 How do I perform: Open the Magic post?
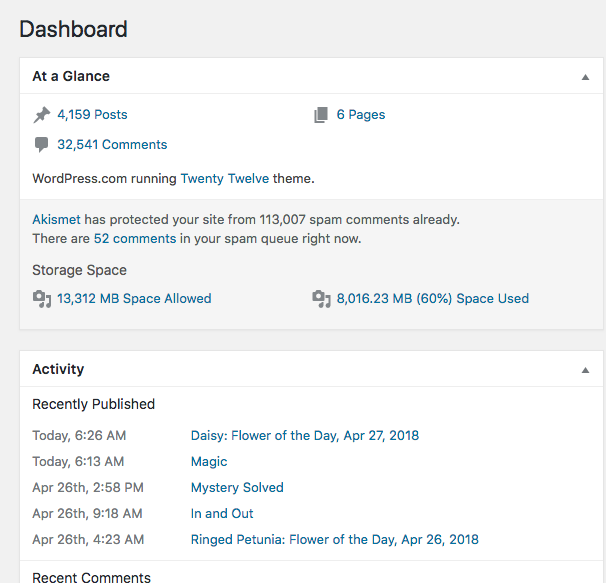pyautogui.click(x=209, y=462)
